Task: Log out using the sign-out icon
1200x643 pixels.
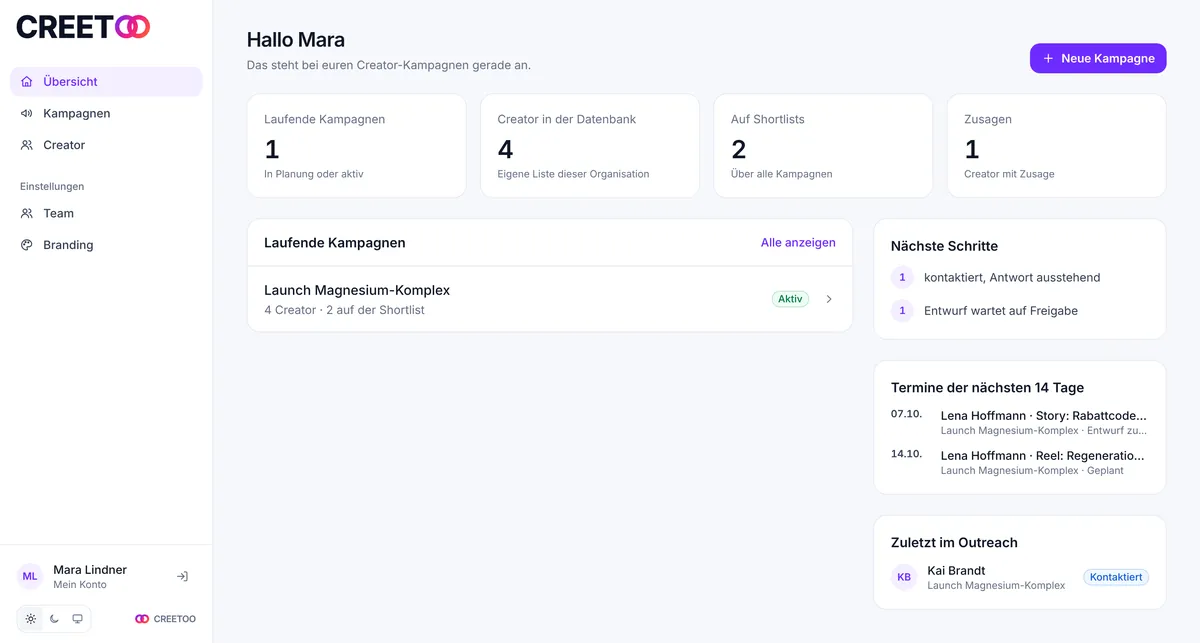Action: click(x=182, y=577)
